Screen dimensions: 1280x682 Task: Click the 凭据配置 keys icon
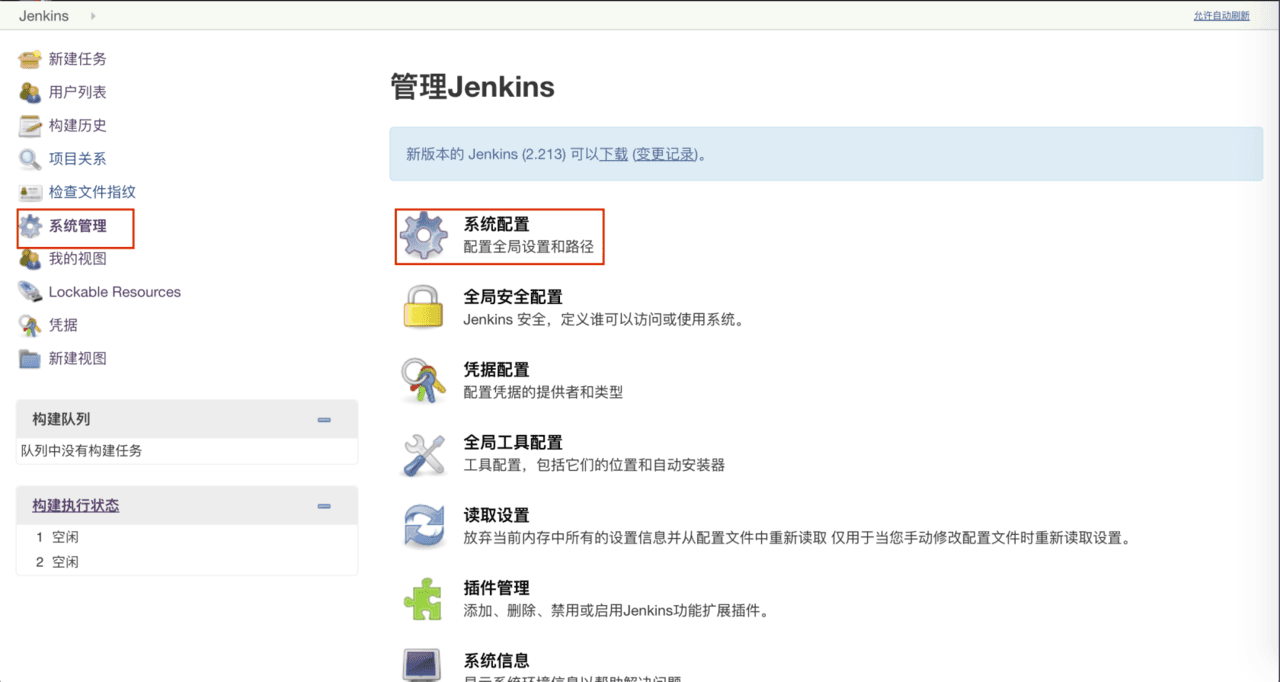[424, 380]
